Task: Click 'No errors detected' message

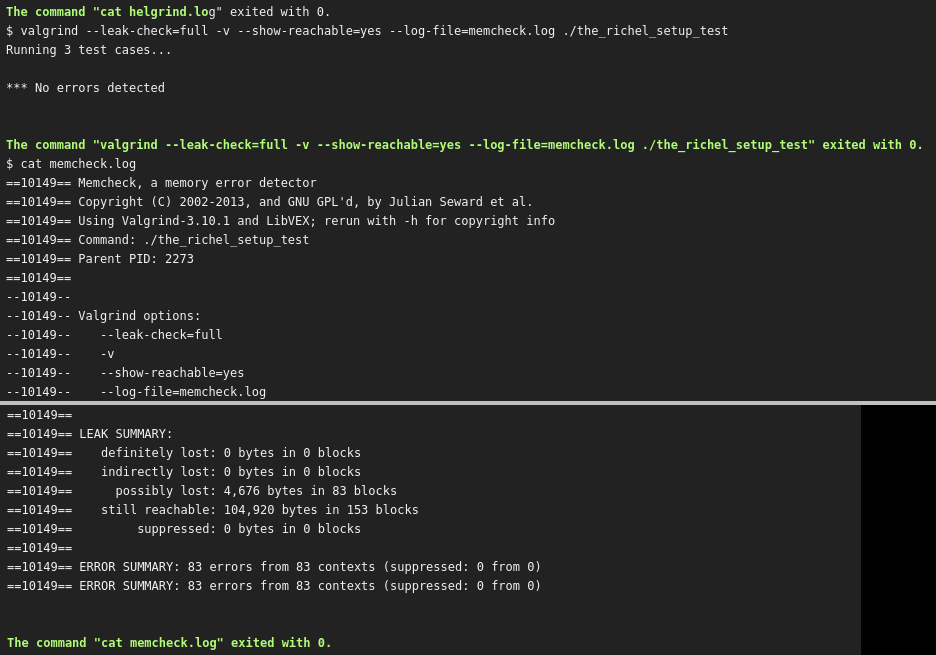Action: (85, 88)
